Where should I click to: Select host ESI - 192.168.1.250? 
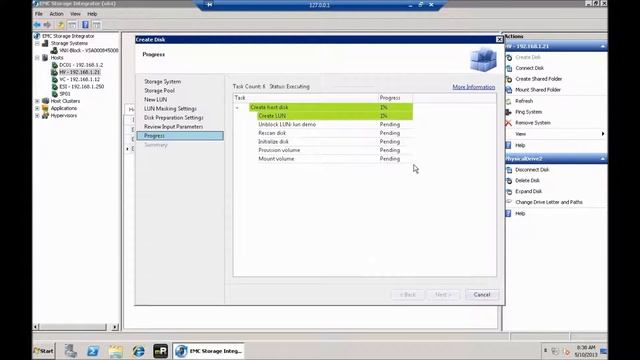[81, 87]
